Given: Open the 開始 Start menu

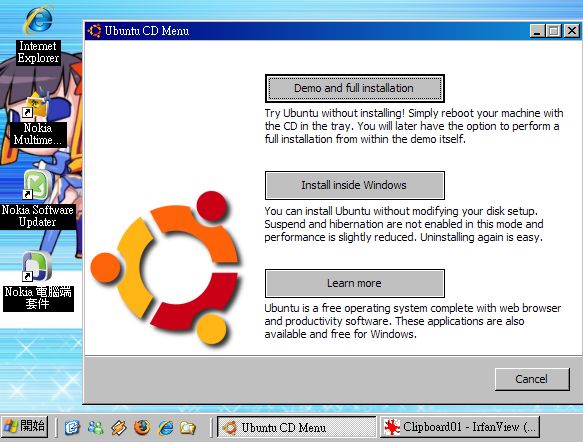Looking at the screenshot, I should click(25, 426).
